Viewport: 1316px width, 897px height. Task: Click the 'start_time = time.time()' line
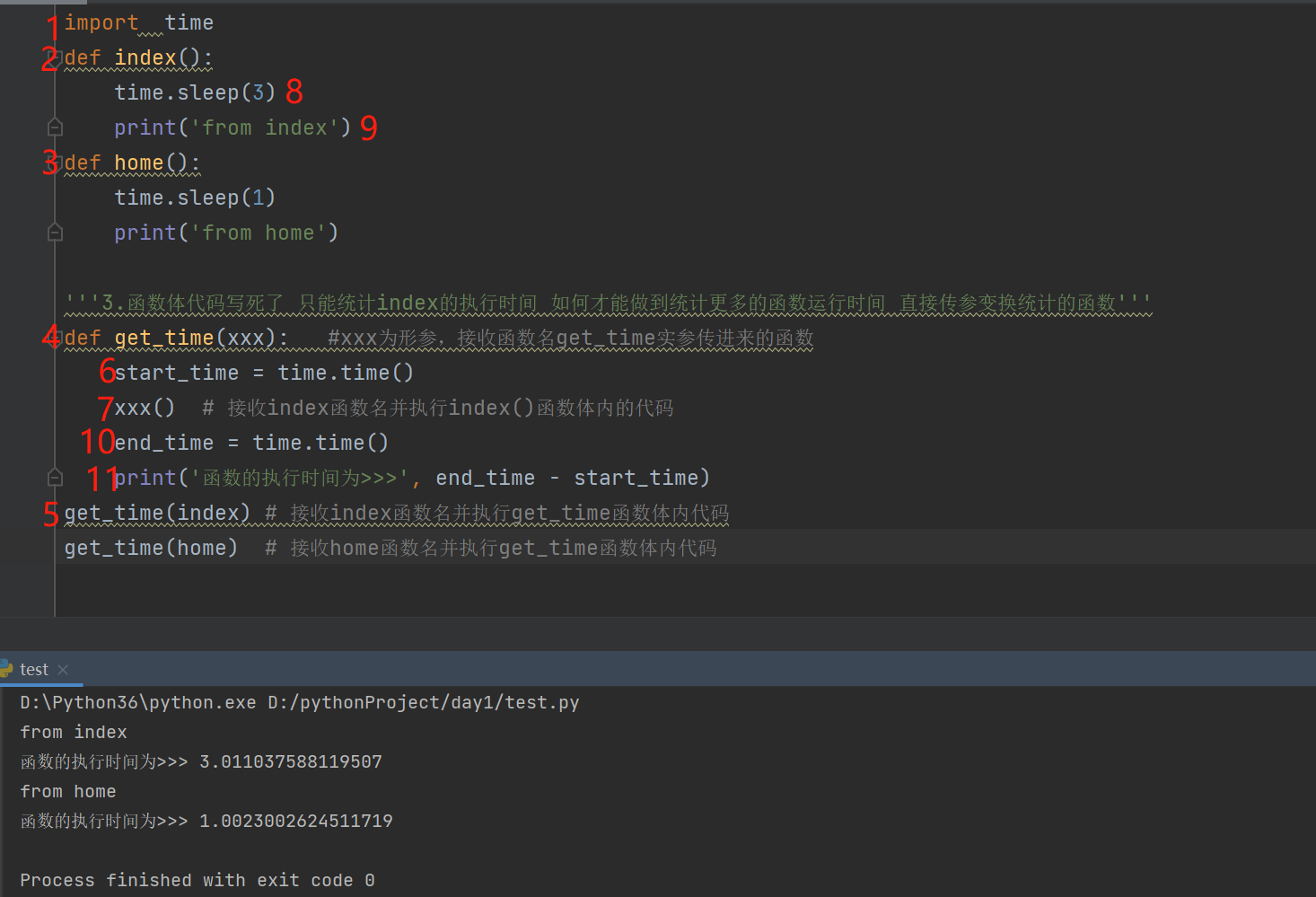pos(264,374)
